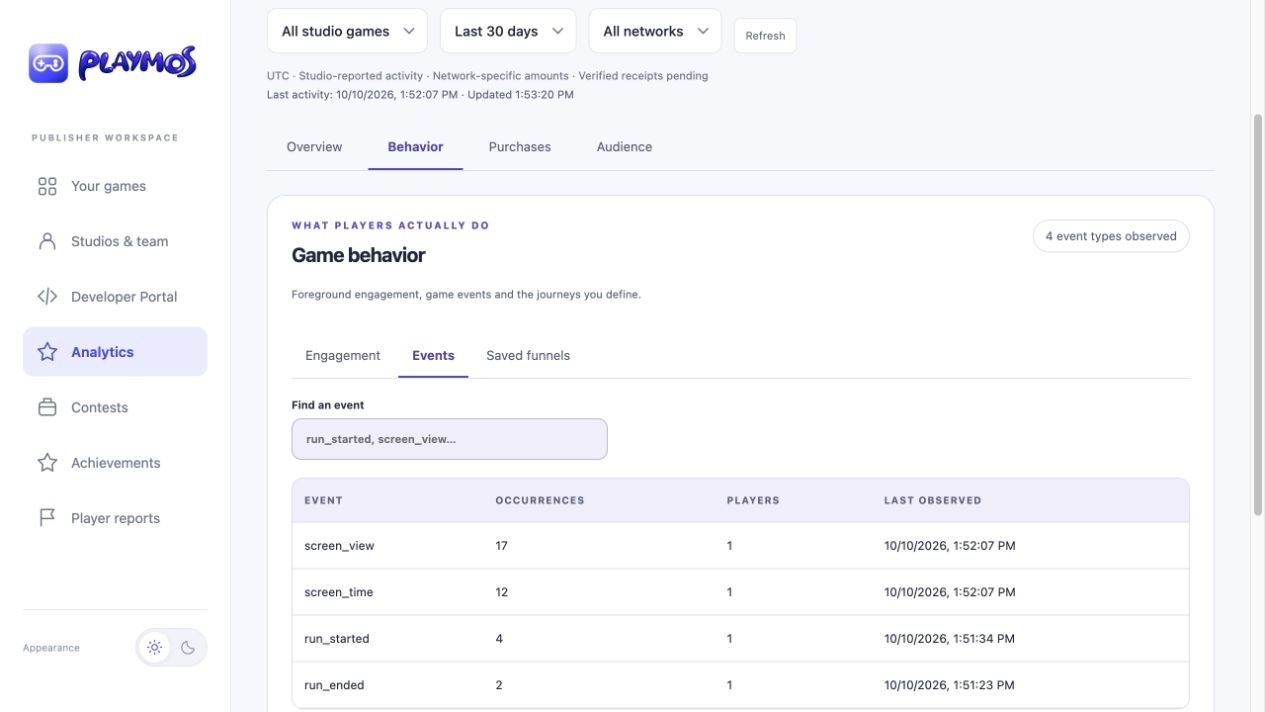Switch to the Overview tab

pos(314,147)
